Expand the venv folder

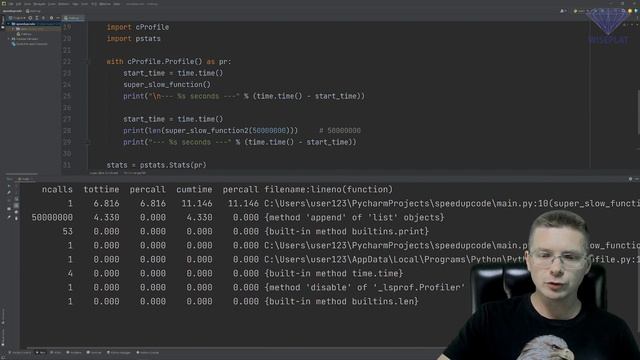13,29
